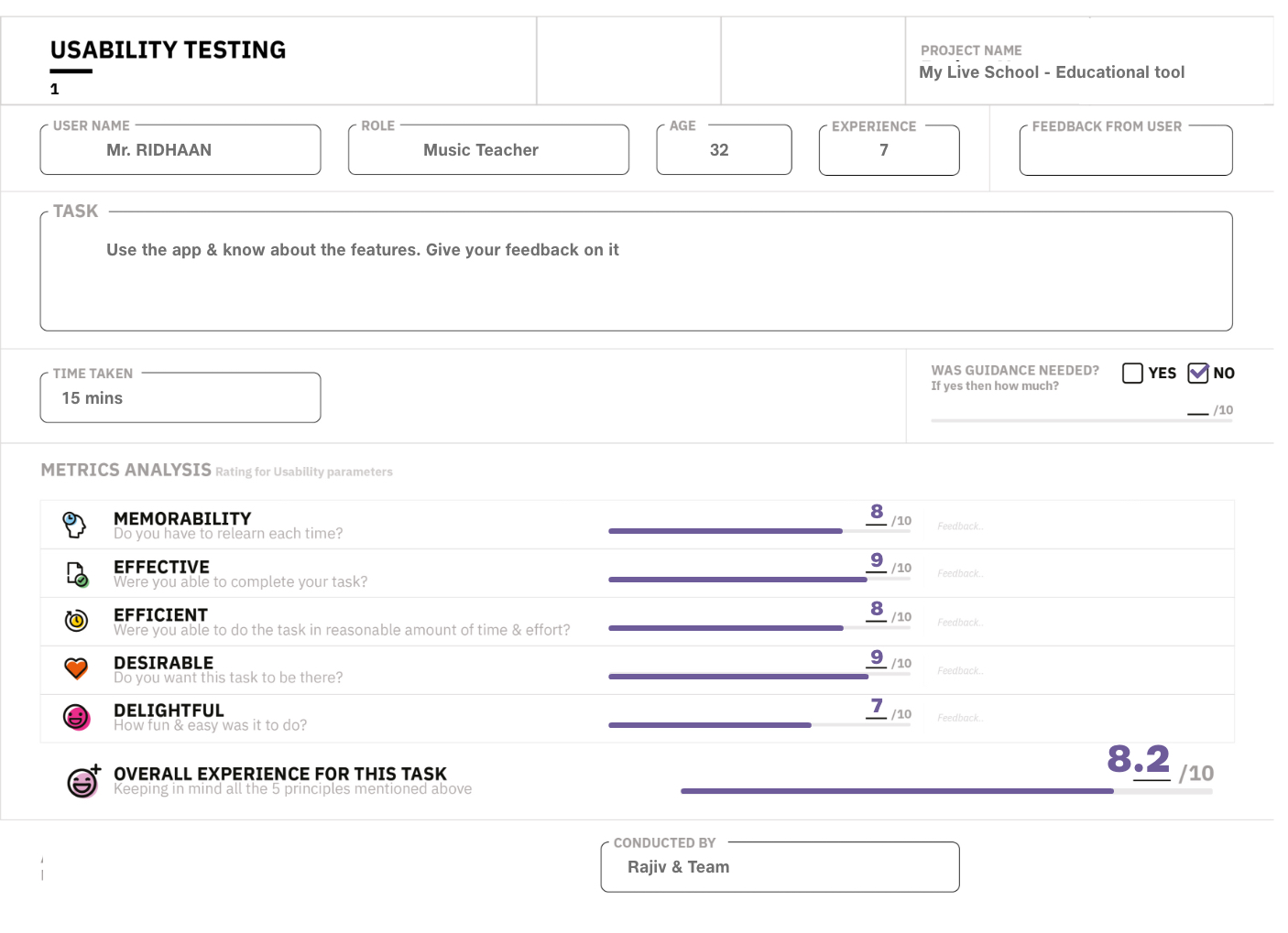The width and height of the screenshot is (1288, 933).
Task: Select the Role field showing Music Teacher
Action: click(x=488, y=150)
